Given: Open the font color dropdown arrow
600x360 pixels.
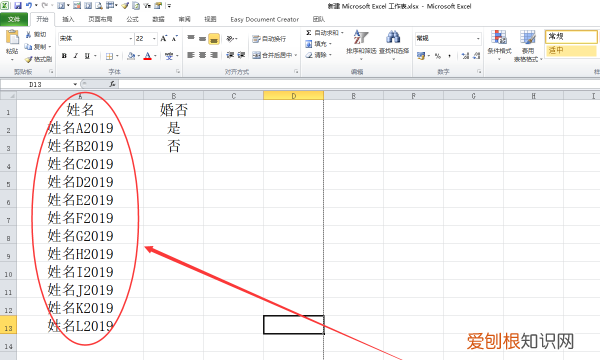Looking at the screenshot, I should [155, 56].
